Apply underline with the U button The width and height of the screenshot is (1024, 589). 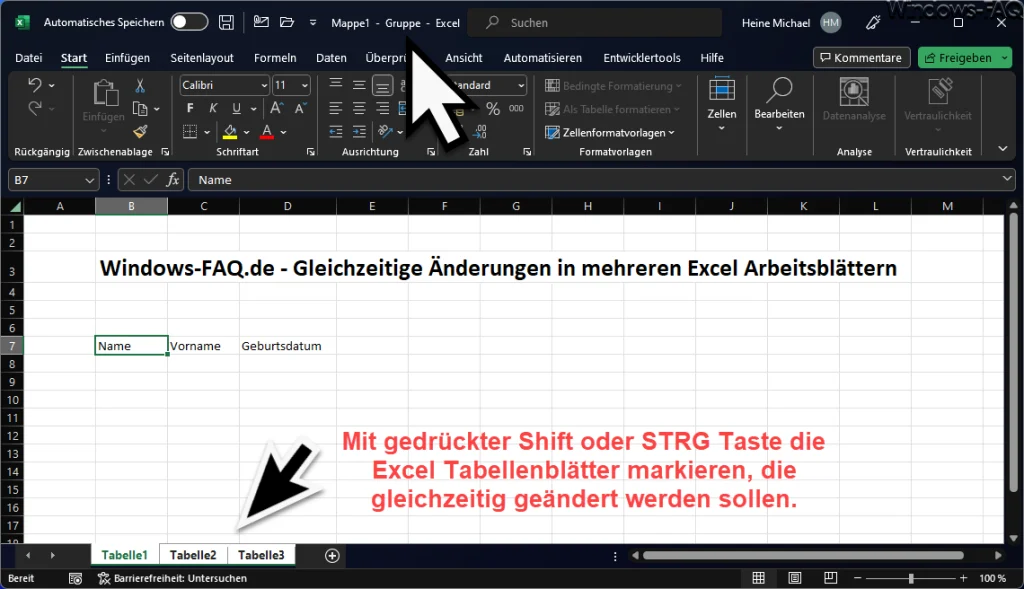pos(236,108)
